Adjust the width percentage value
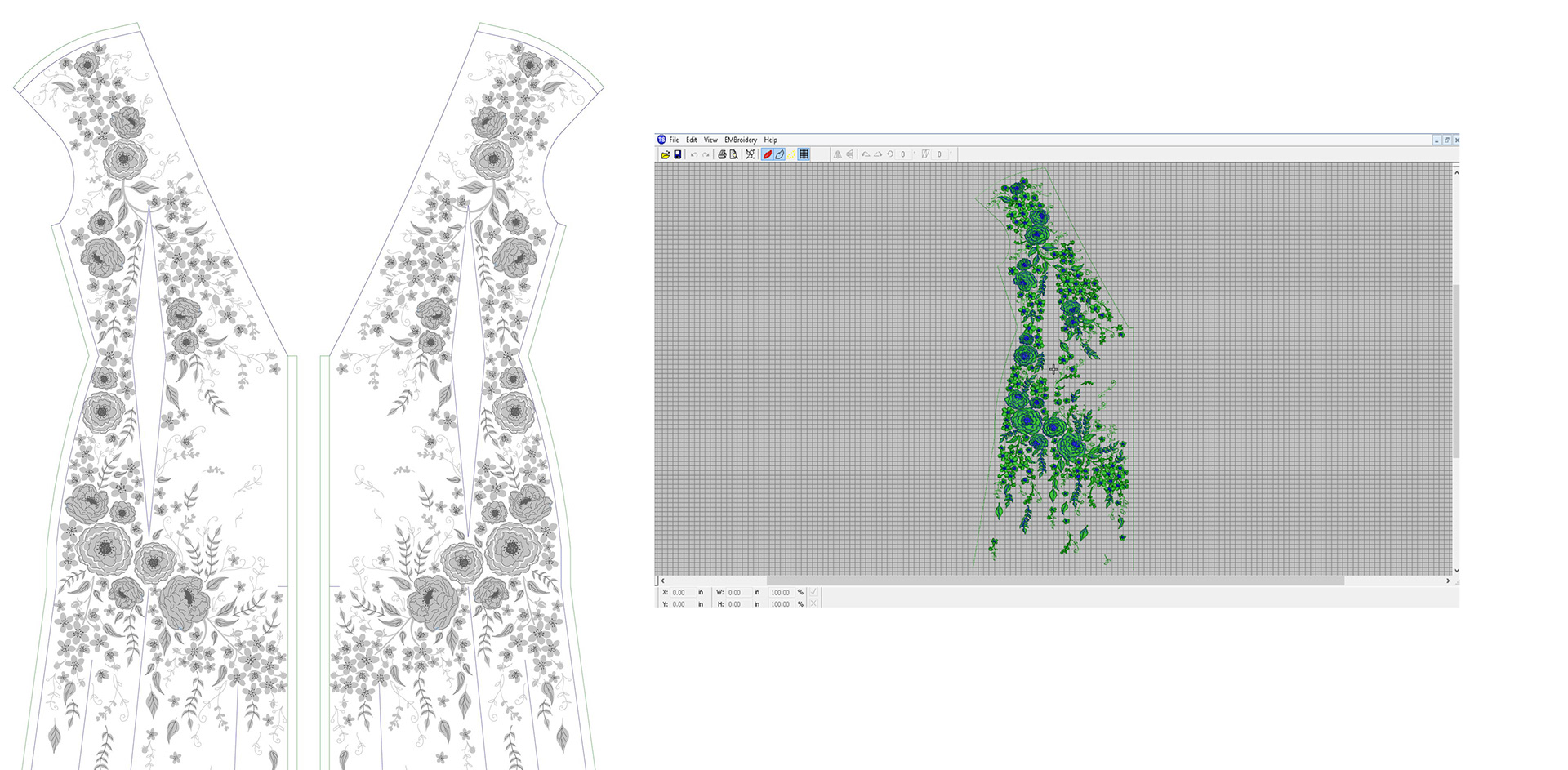 [x=780, y=593]
